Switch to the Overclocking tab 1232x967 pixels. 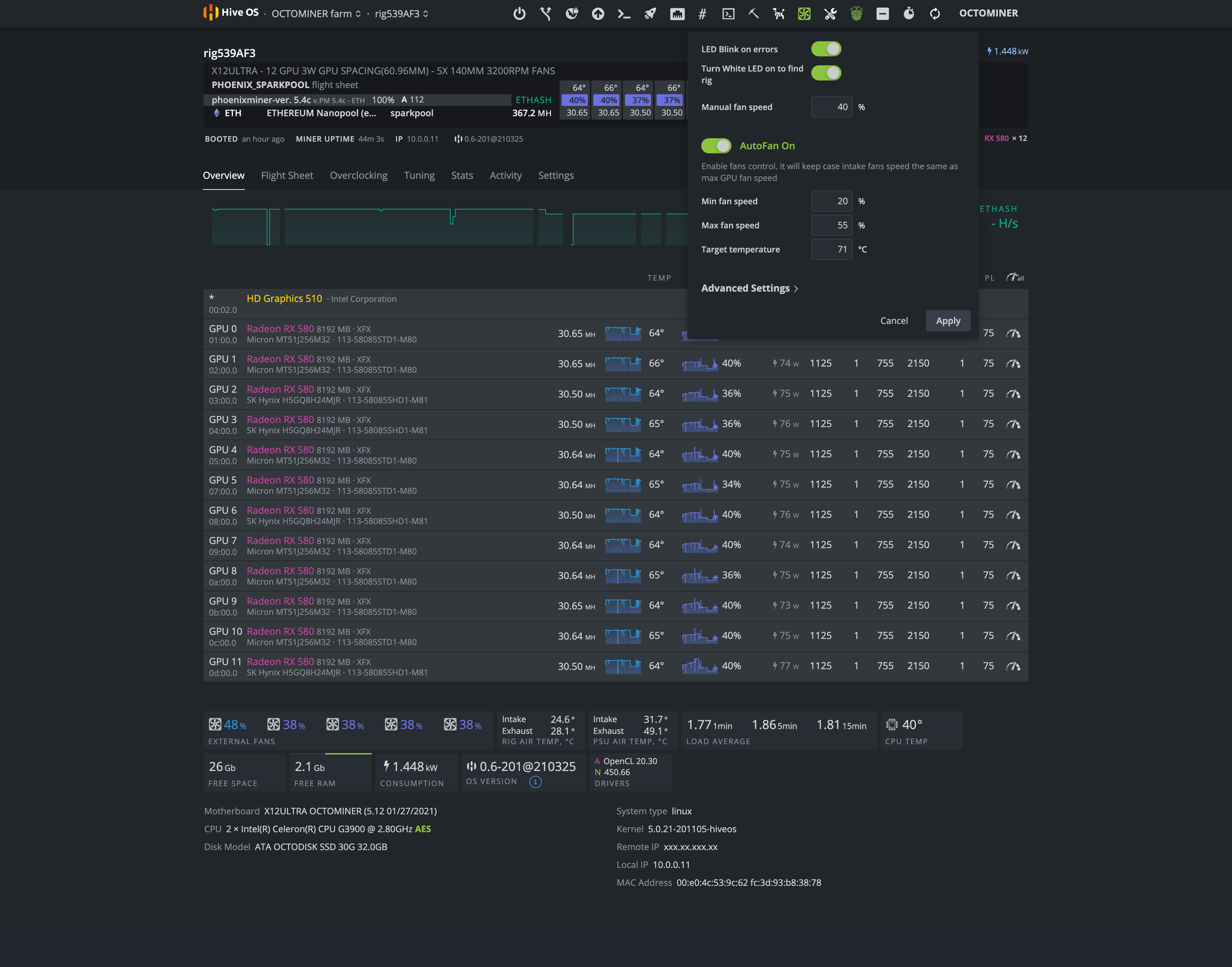(x=358, y=175)
